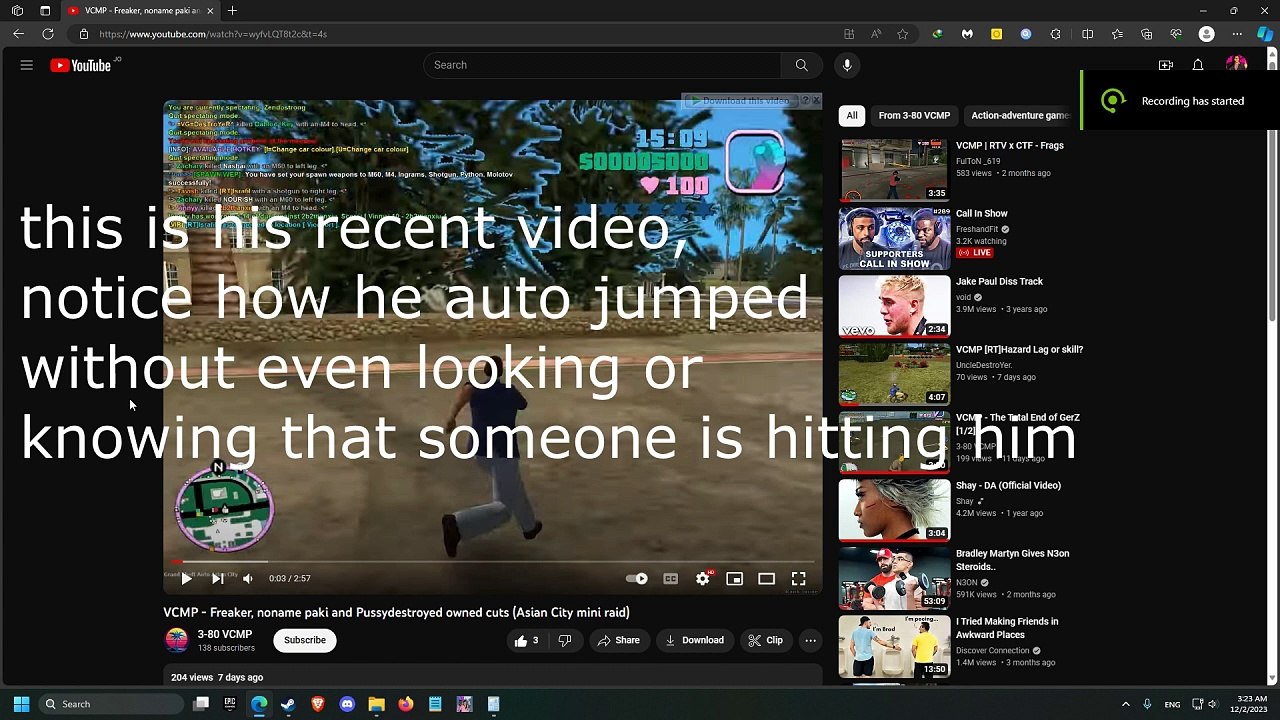Screen dimensions: 1280x720
Task: Open the Call In Show live video
Action: 894,238
